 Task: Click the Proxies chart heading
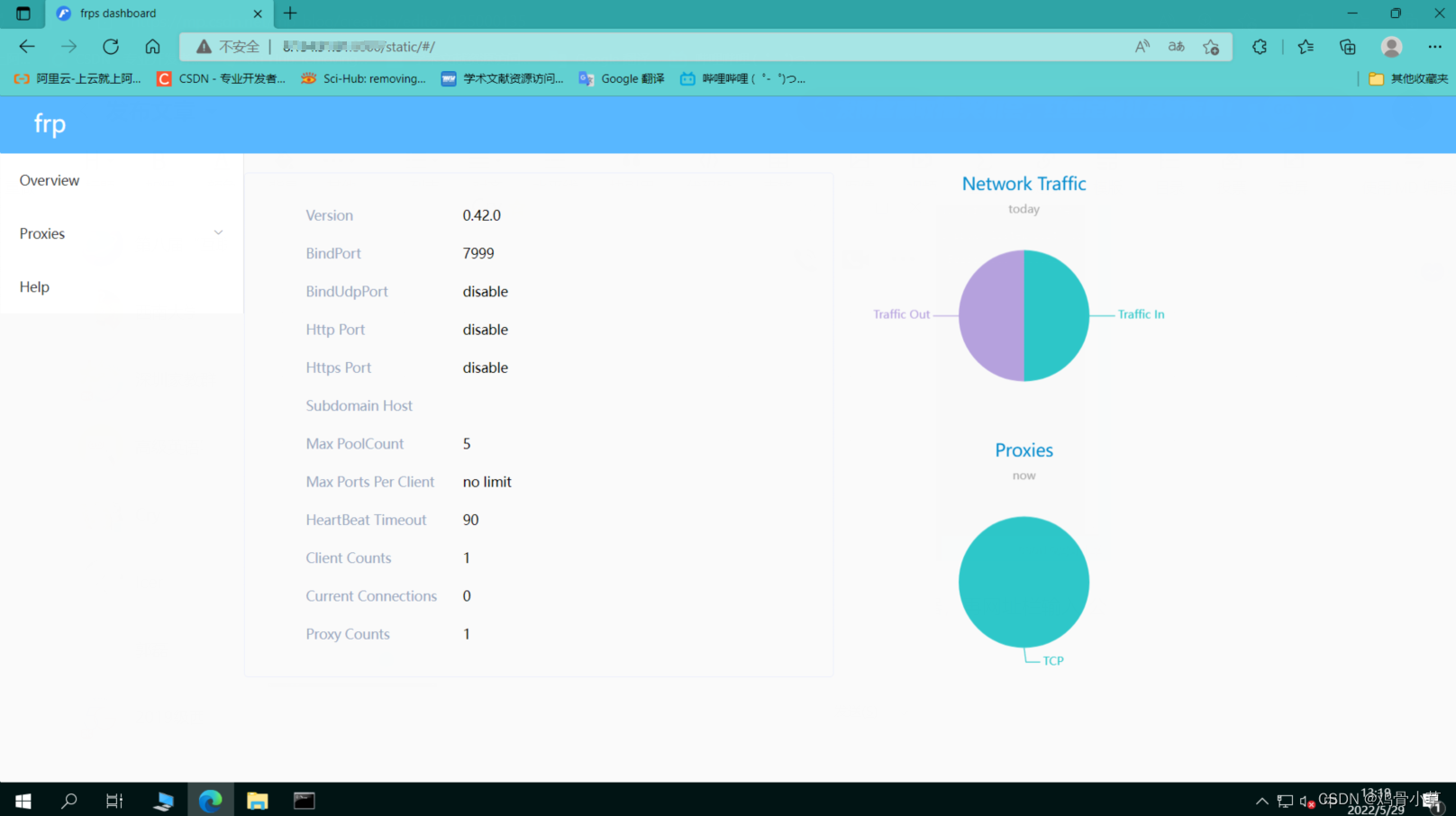[1024, 450]
